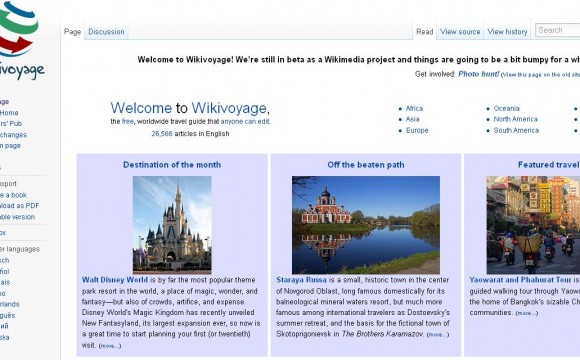Click the Bangkok street photo thumbnail
Image resolution: width=580 pixels, height=360 pixels.
pyautogui.click(x=533, y=225)
